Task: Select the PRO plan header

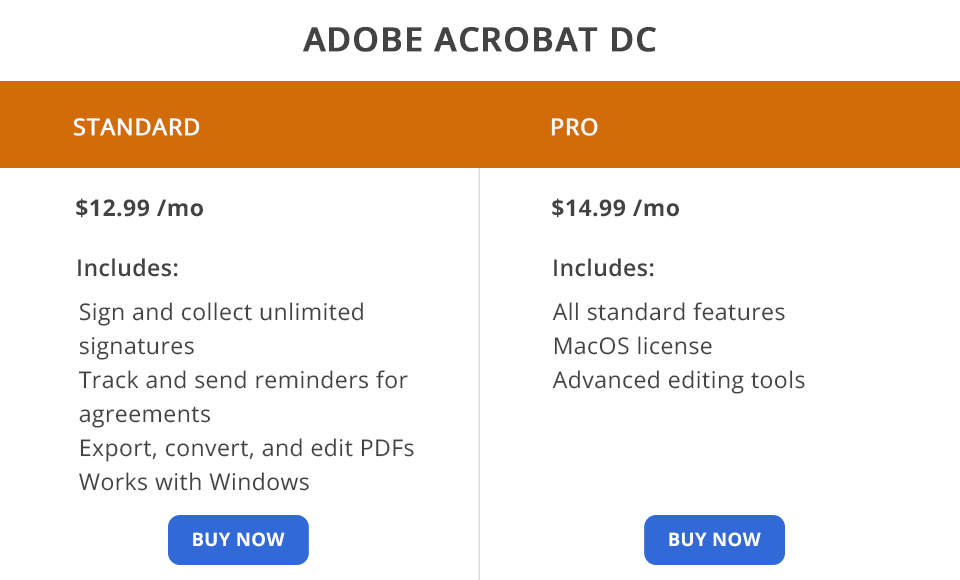Action: coord(574,127)
